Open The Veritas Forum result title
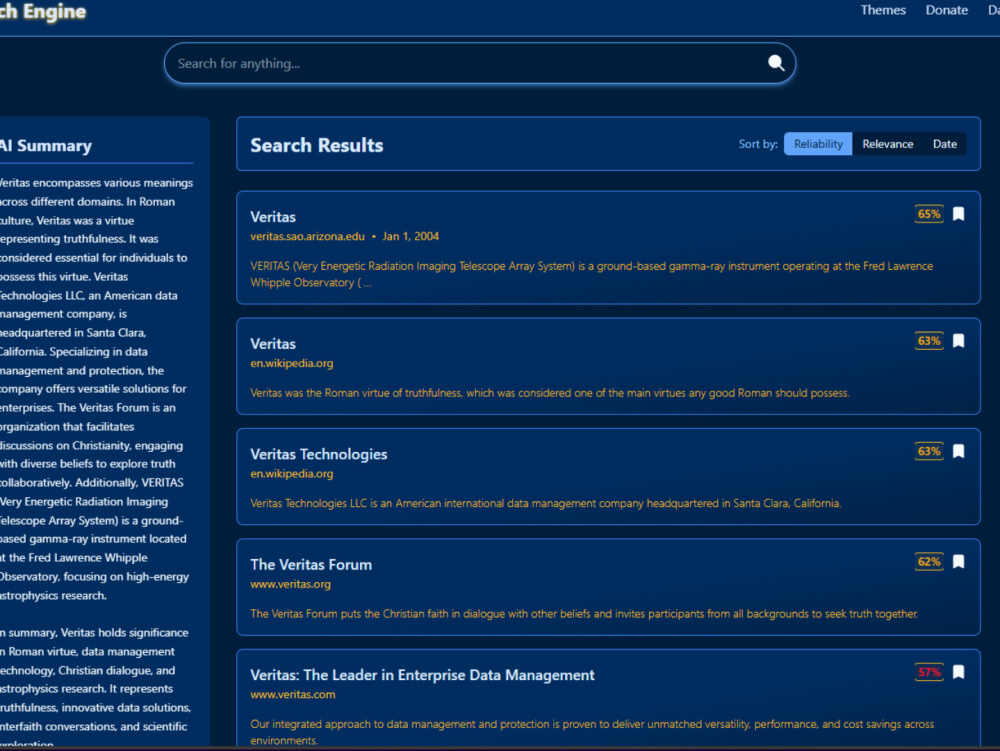 pyautogui.click(x=311, y=564)
